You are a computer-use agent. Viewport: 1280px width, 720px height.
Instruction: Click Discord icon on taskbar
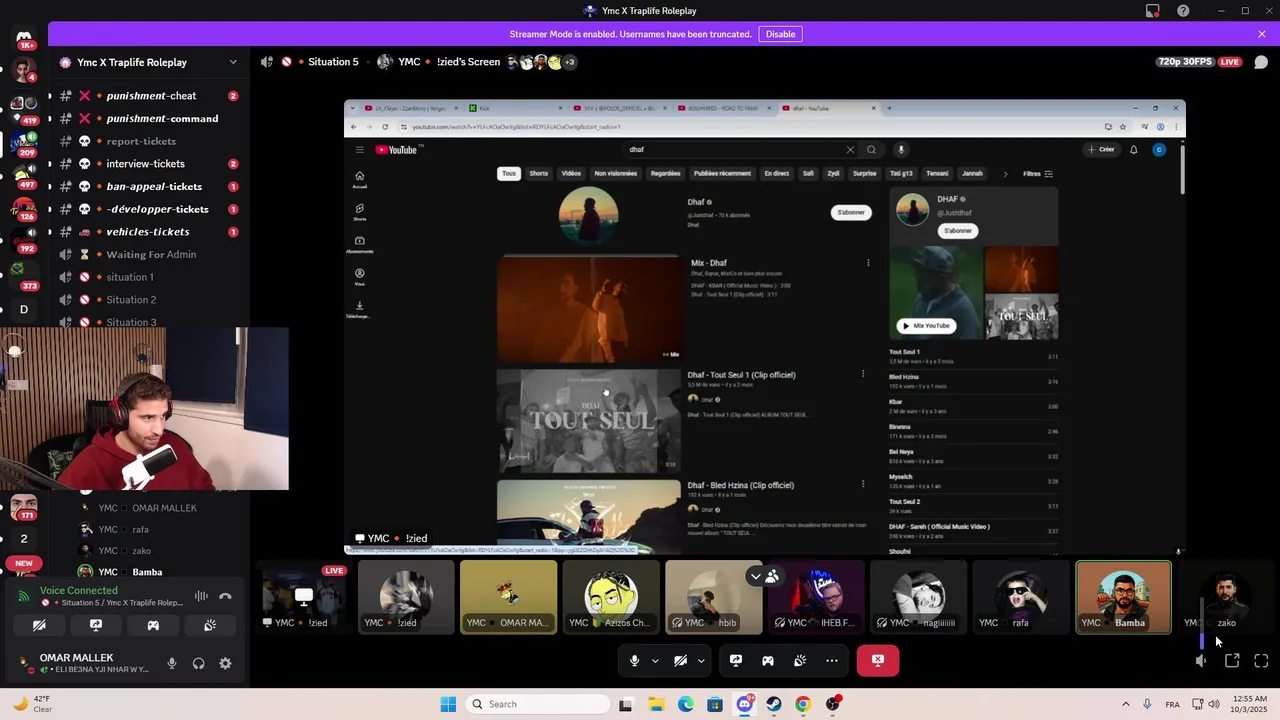(x=744, y=704)
